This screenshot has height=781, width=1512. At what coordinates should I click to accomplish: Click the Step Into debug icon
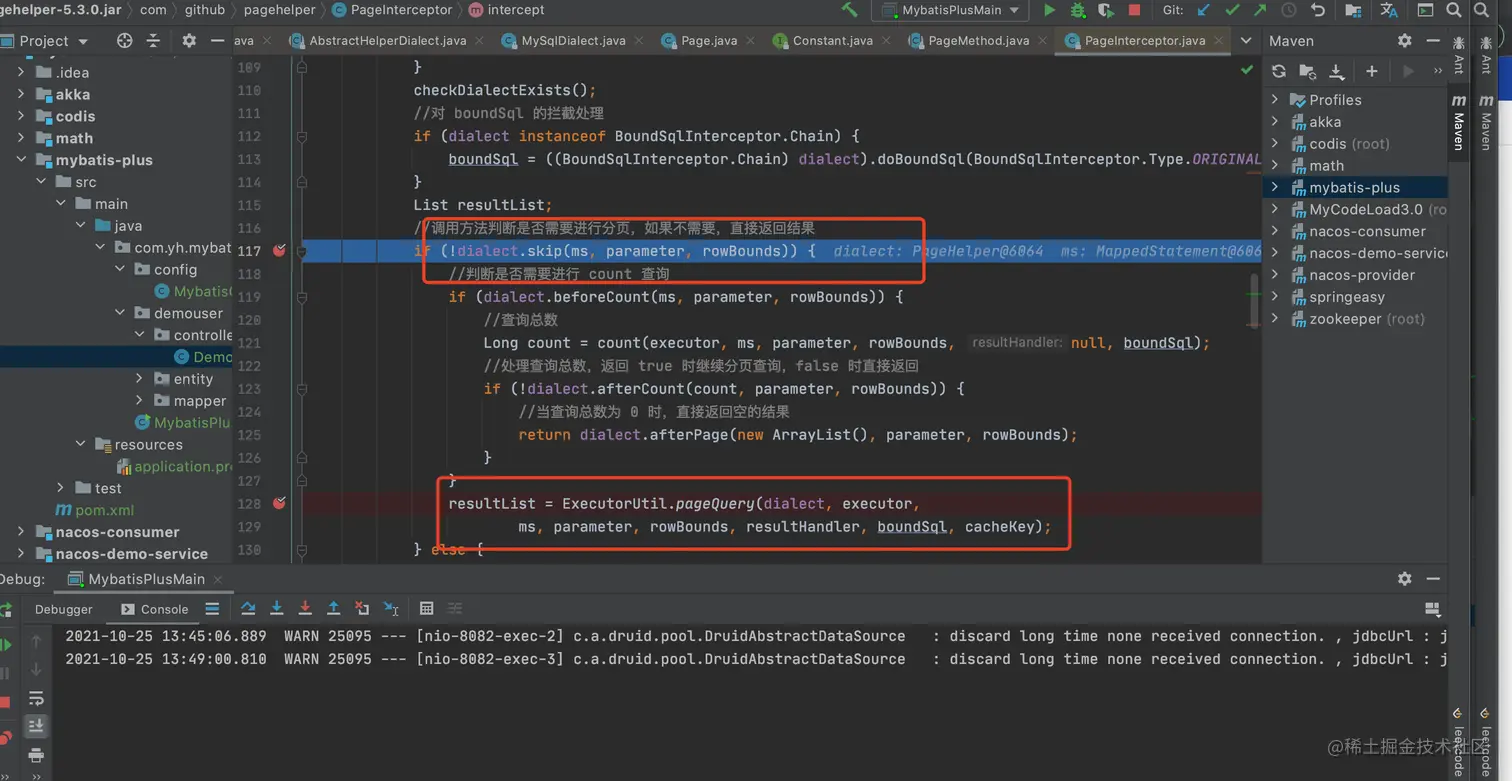tap(277, 608)
